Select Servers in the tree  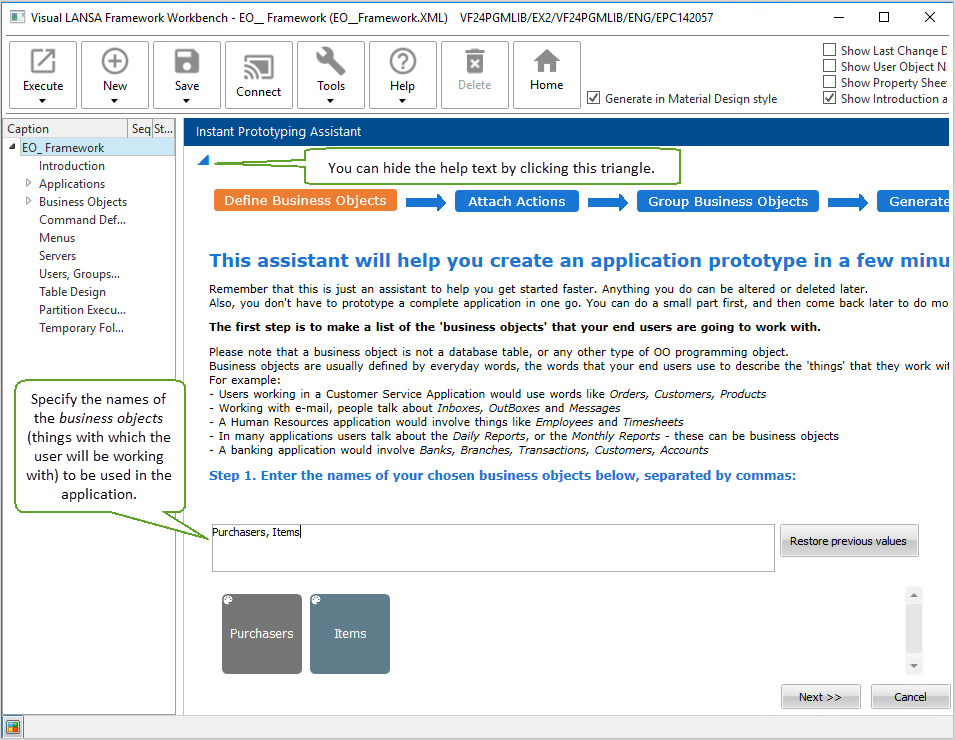coord(58,256)
